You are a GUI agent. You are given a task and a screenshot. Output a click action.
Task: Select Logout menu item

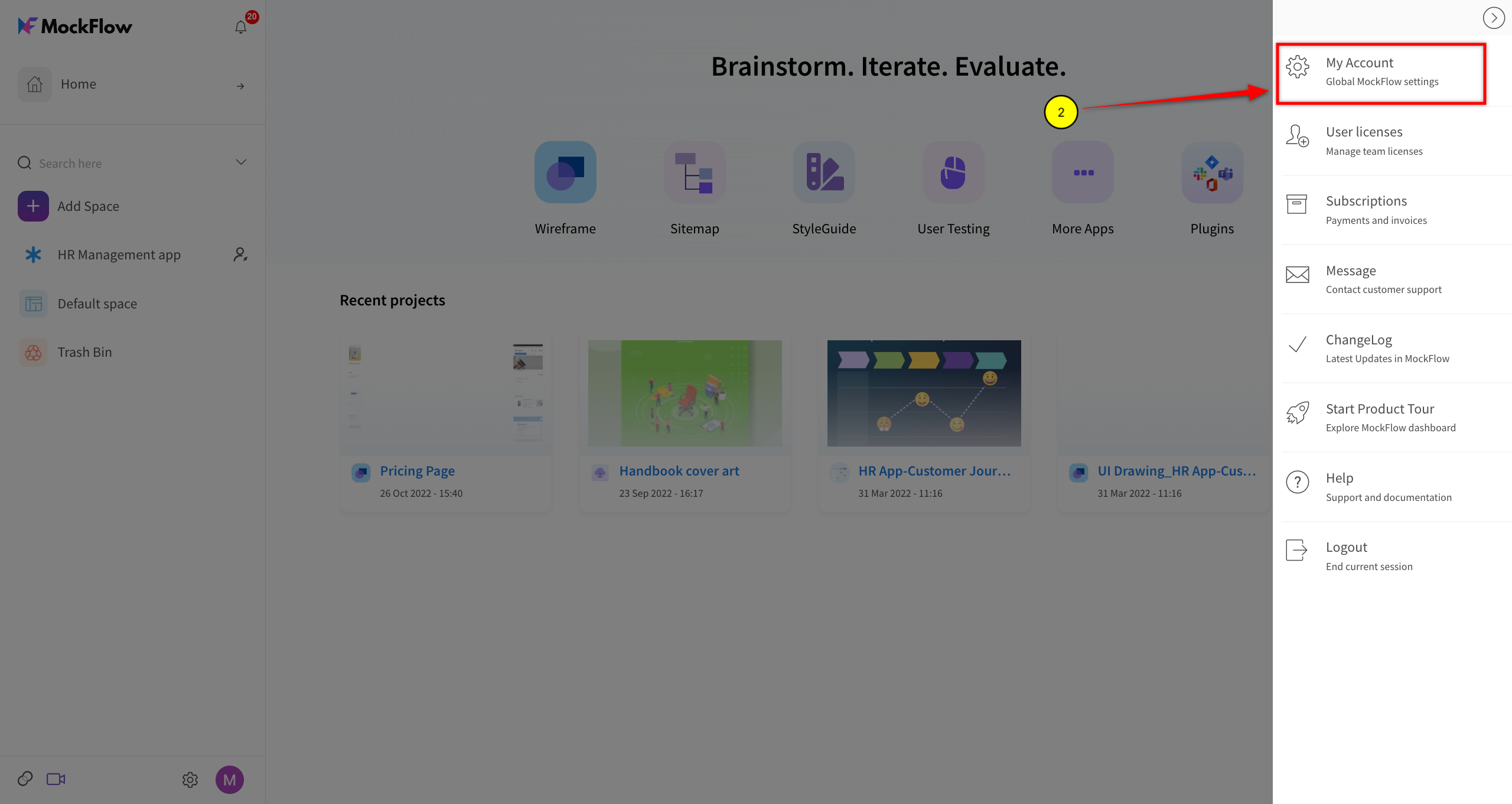1396,556
